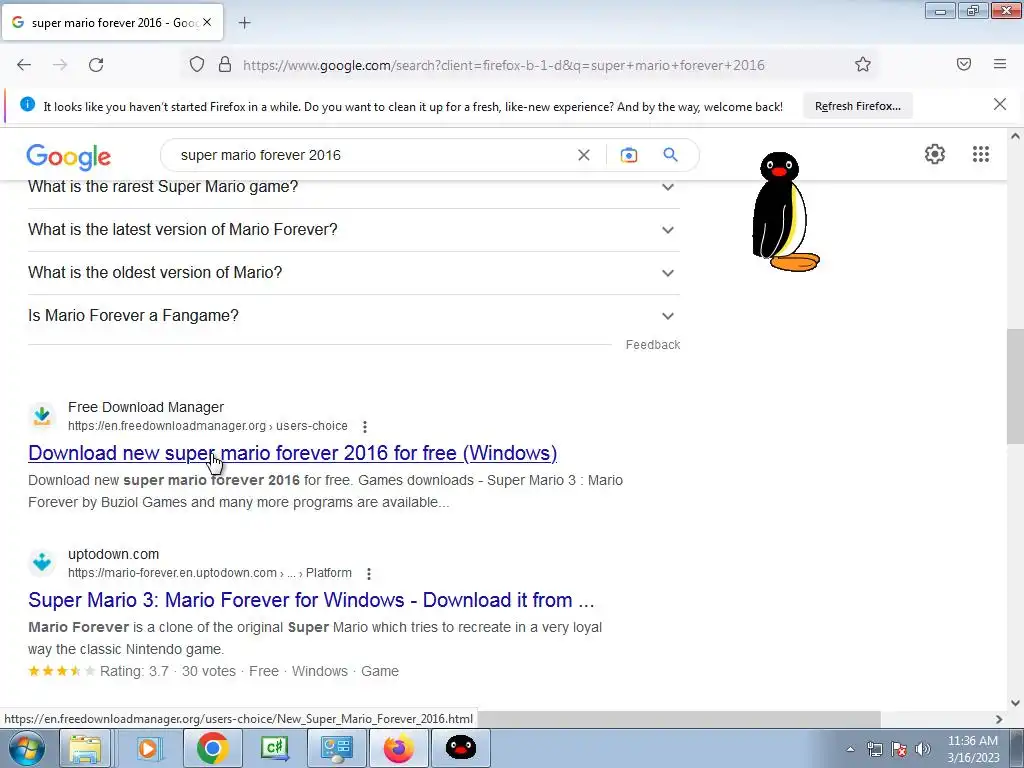Viewport: 1024px width, 768px height.
Task: Click the Feedback link
Action: (x=652, y=345)
